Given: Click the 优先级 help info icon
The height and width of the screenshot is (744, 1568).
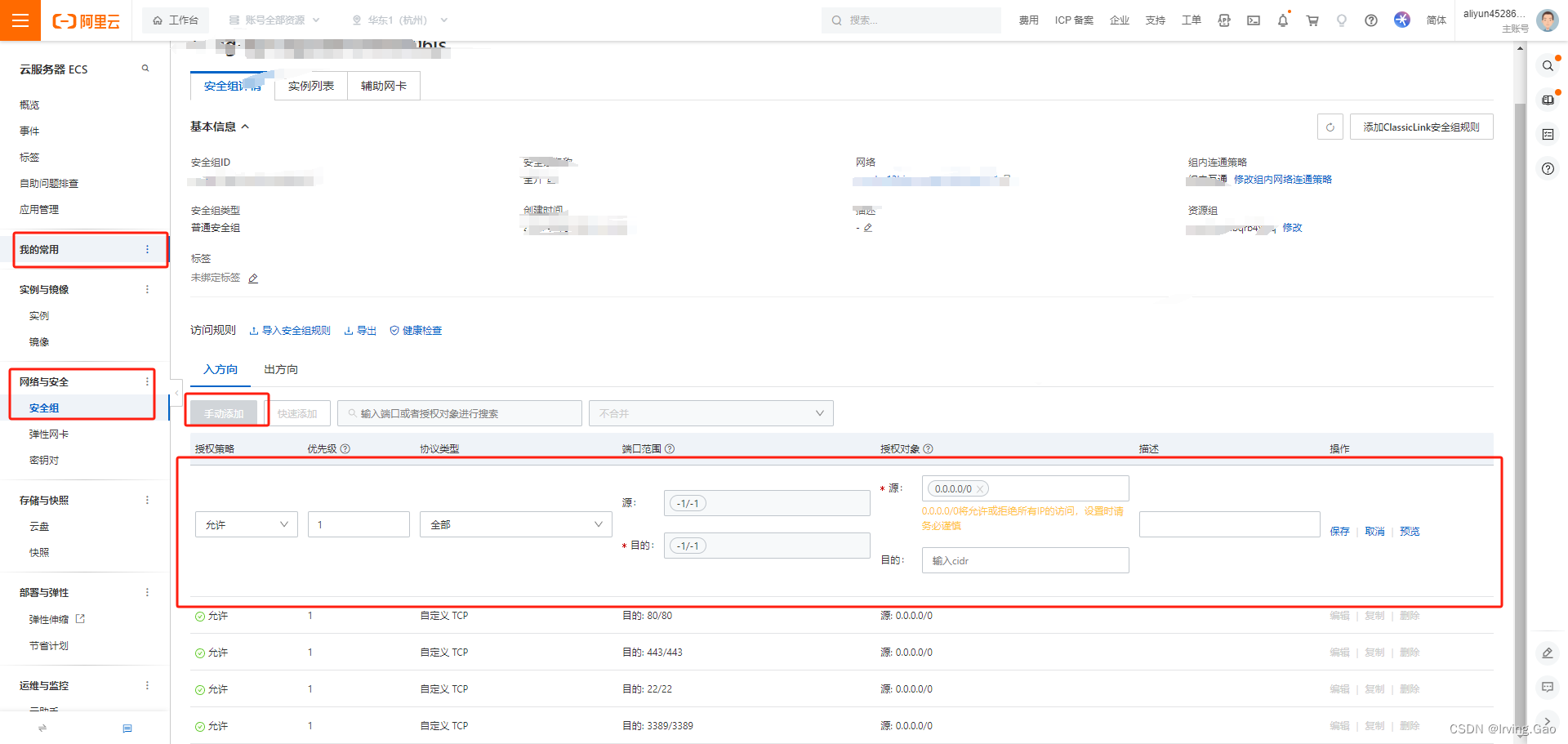Looking at the screenshot, I should (345, 448).
